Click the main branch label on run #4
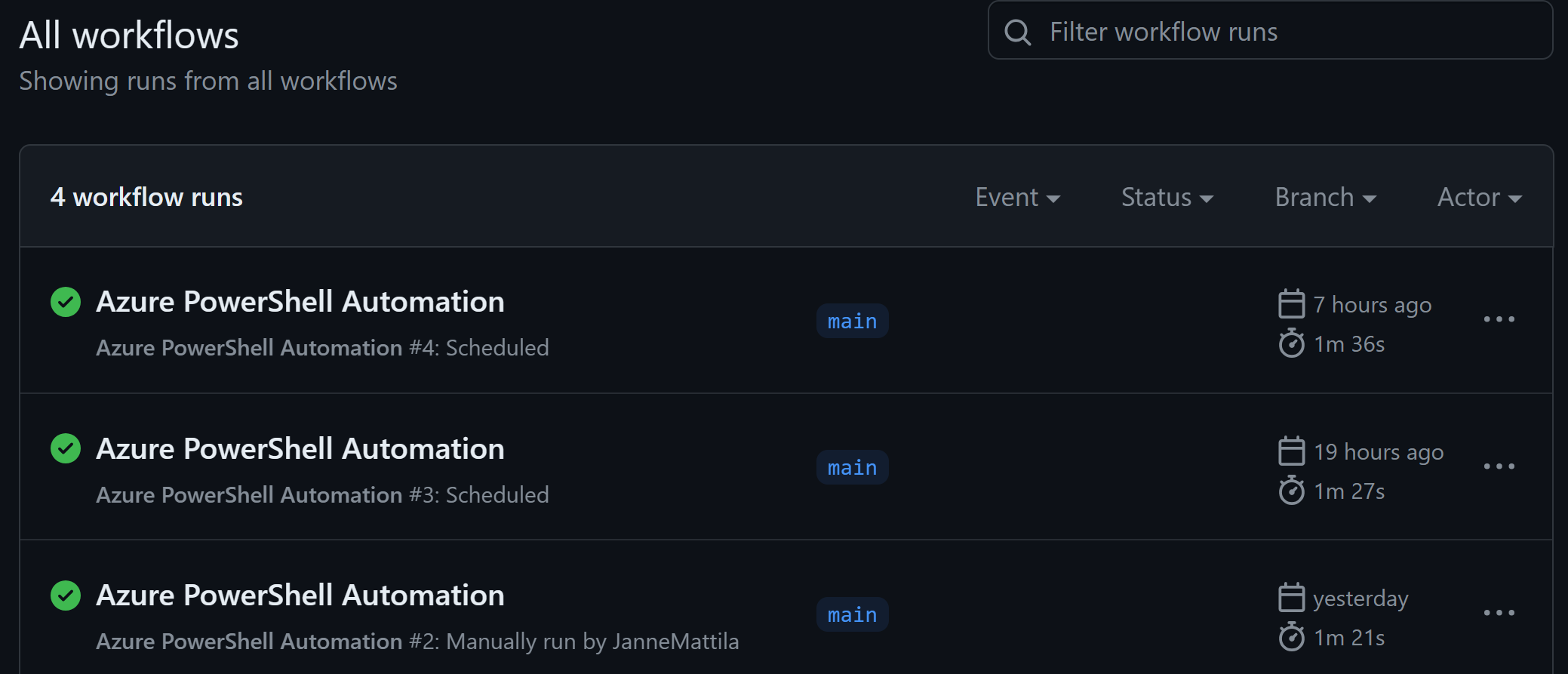Screen dimensions: 1568x674 pyautogui.click(x=852, y=321)
